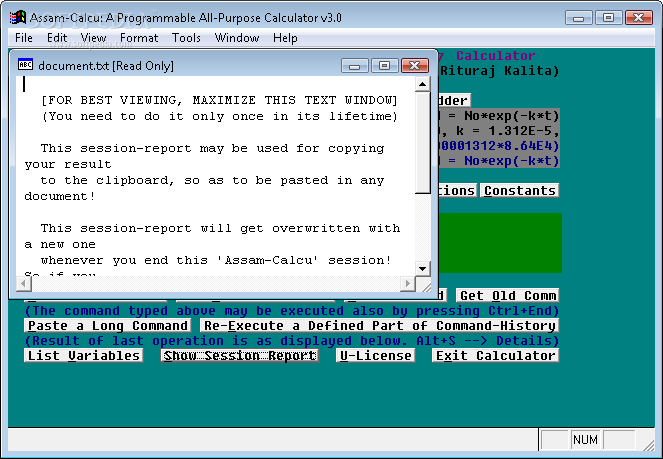Open the Edit menu
Viewport: 663px width, 459px height.
57,38
